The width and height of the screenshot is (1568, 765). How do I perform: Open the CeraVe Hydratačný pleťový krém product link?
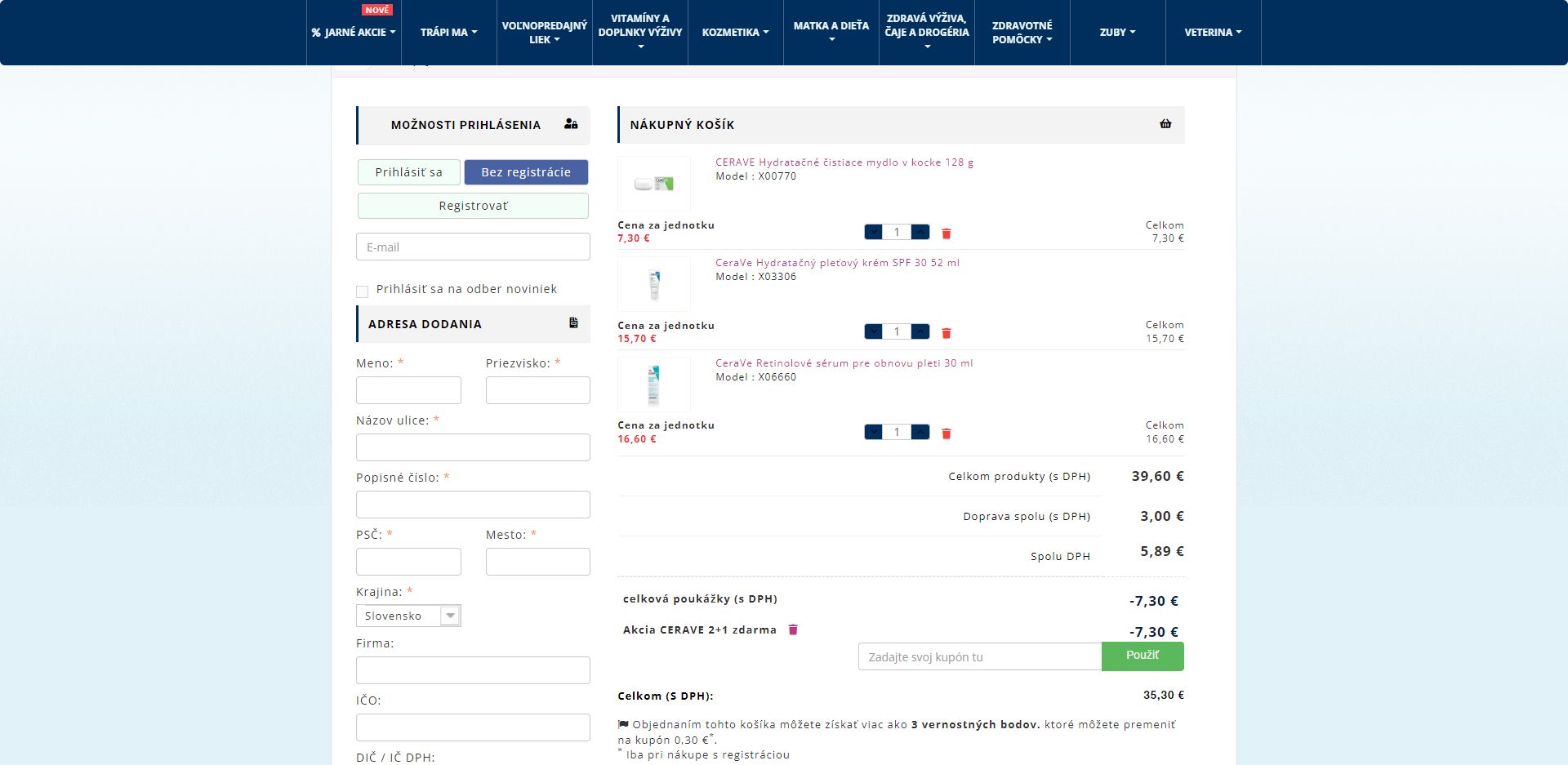click(837, 263)
